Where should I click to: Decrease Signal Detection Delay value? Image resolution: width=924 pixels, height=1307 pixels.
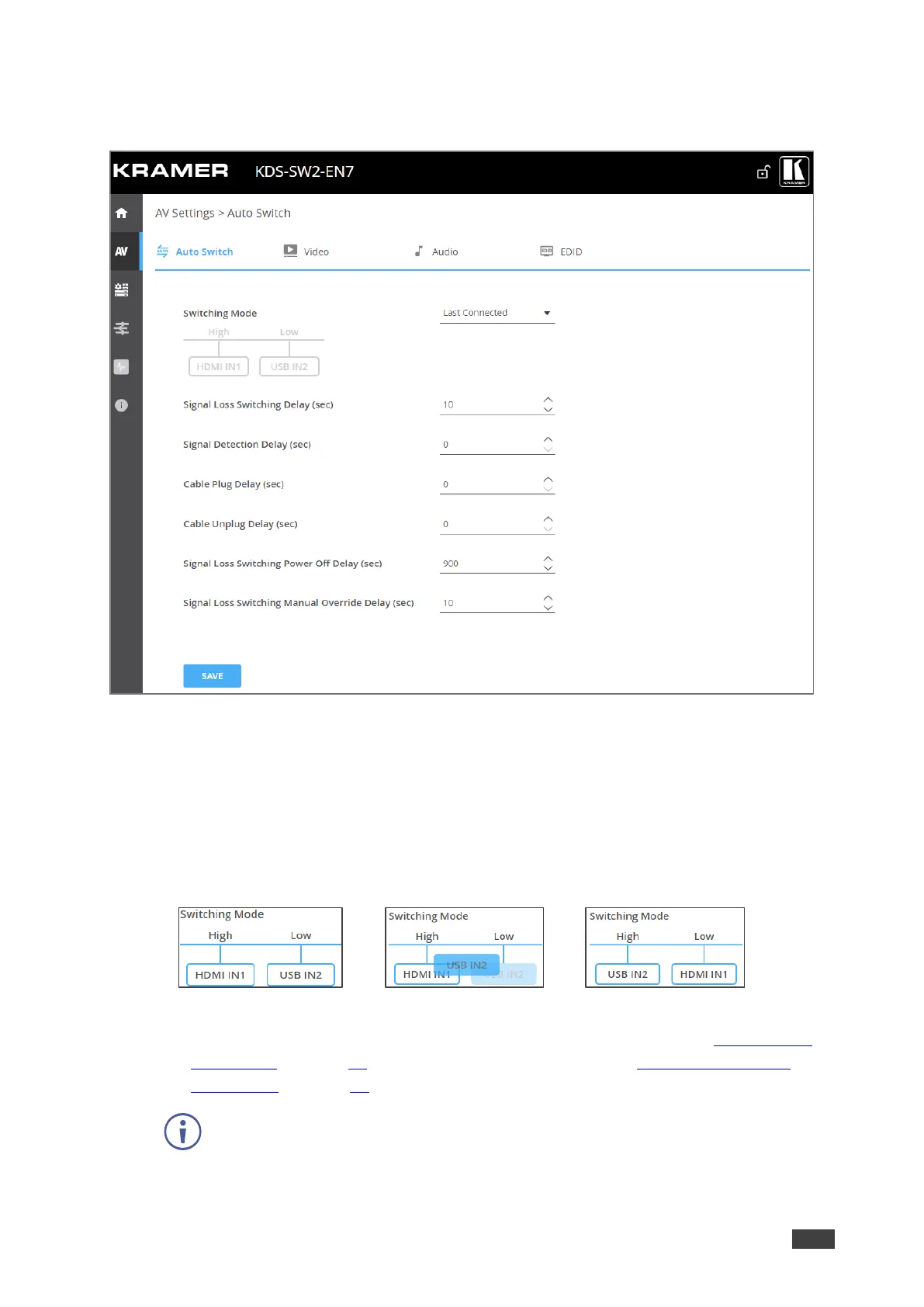(548, 449)
